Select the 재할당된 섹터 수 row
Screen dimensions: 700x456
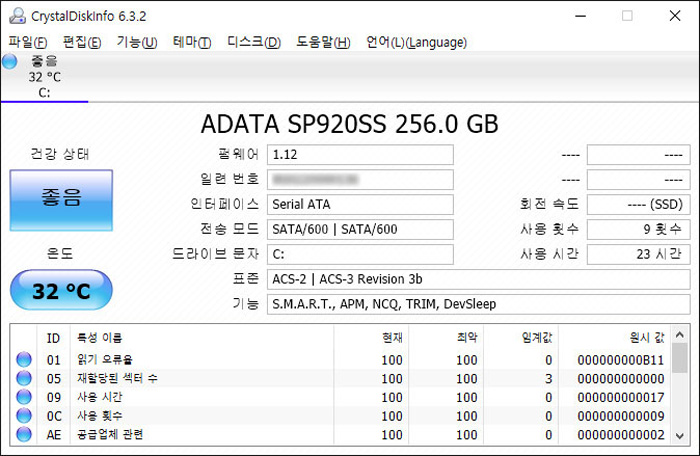[x=341, y=378]
